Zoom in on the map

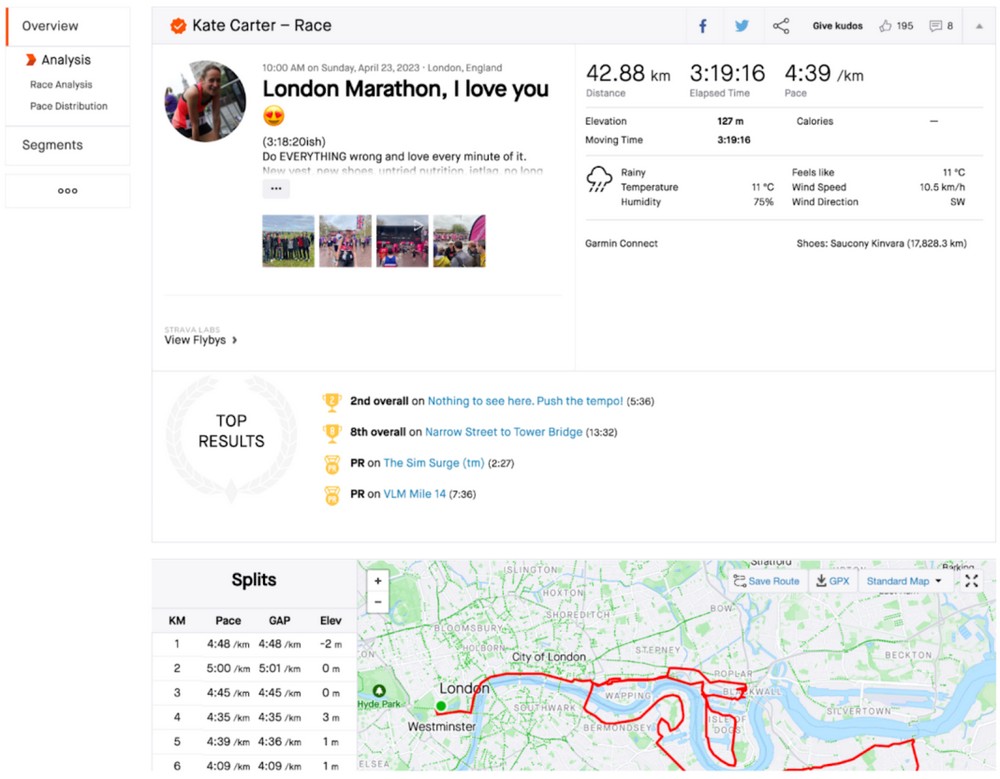tap(378, 580)
